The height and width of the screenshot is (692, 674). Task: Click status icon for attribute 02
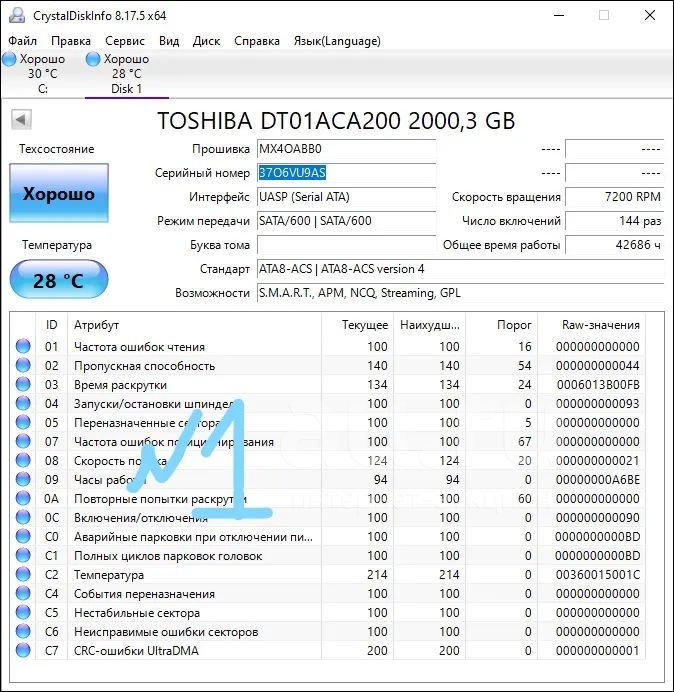23,365
